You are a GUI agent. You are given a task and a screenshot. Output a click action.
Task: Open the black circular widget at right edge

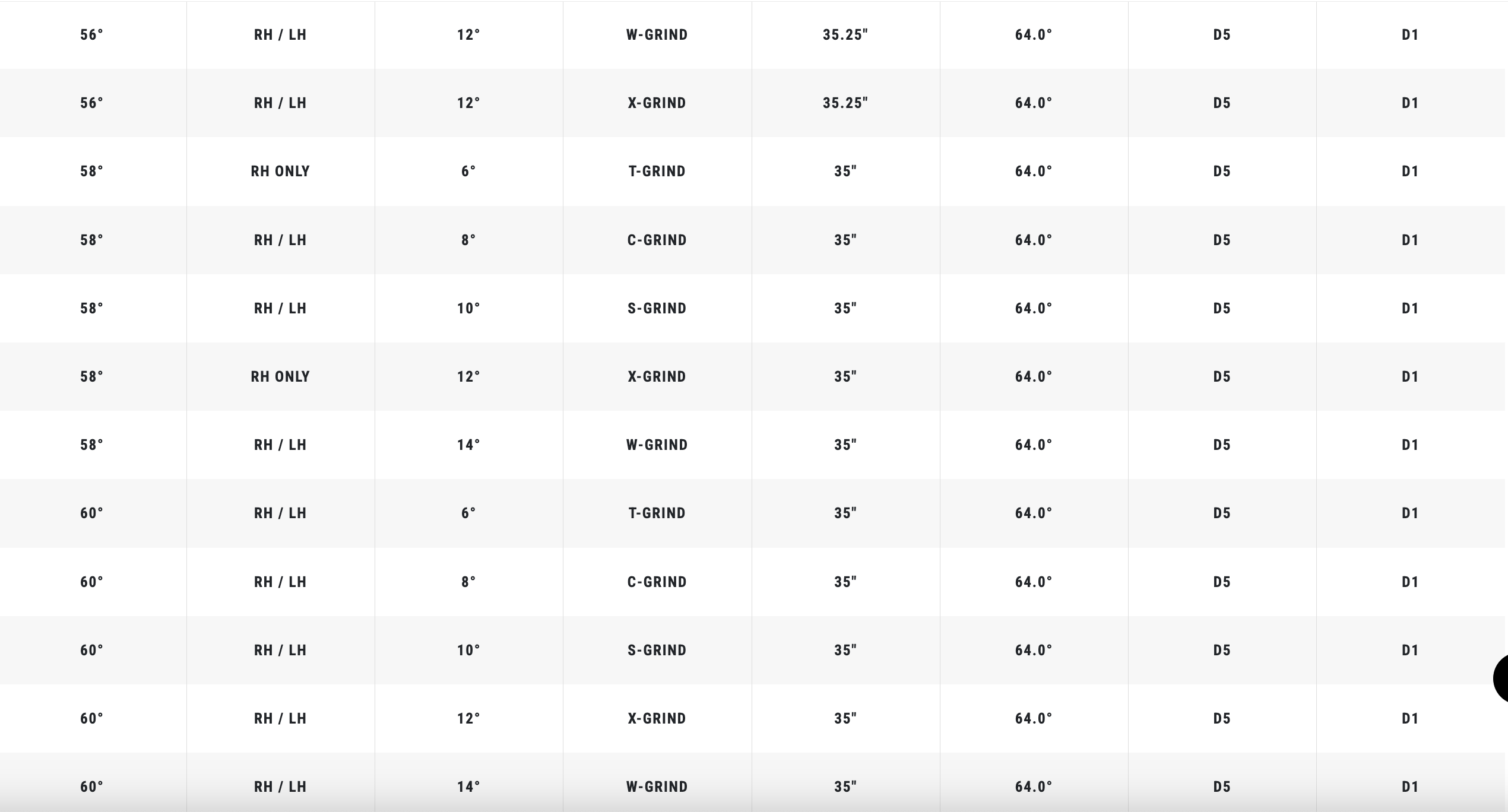pyautogui.click(x=1501, y=678)
